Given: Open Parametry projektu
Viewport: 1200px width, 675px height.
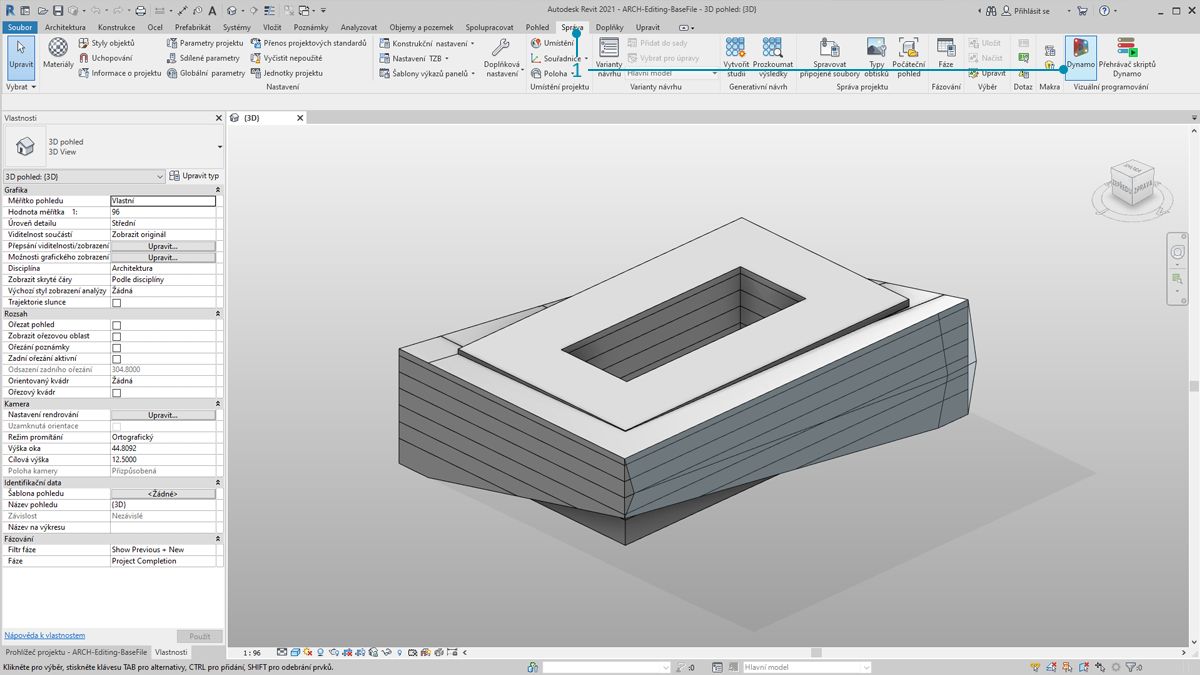Looking at the screenshot, I should [x=205, y=43].
